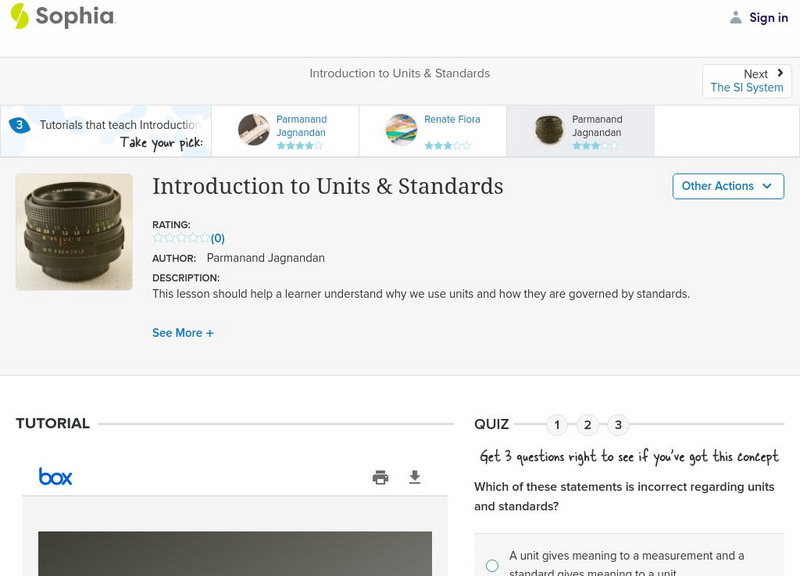Viewport: 800px width, 576px height.
Task: Open The SI System next lesson link
Action: [747, 88]
